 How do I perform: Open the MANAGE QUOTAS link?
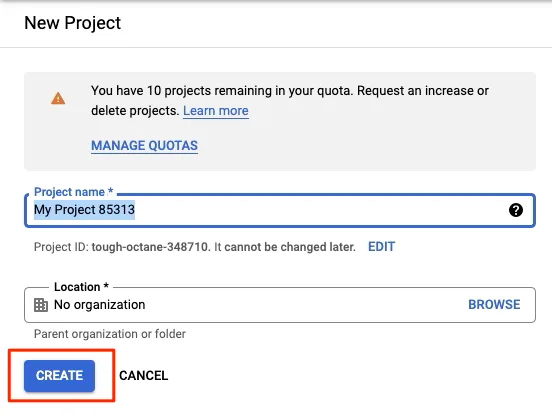point(144,145)
